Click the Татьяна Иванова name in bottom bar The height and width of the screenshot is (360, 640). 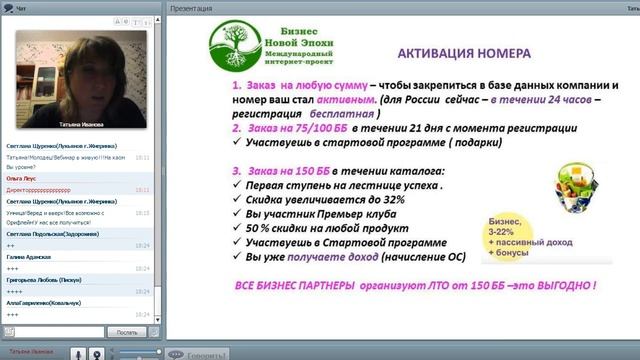pyautogui.click(x=31, y=351)
